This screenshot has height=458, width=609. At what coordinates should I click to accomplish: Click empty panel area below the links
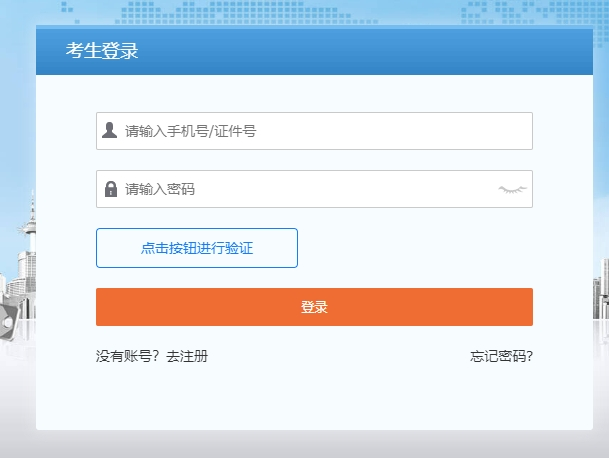point(314,398)
